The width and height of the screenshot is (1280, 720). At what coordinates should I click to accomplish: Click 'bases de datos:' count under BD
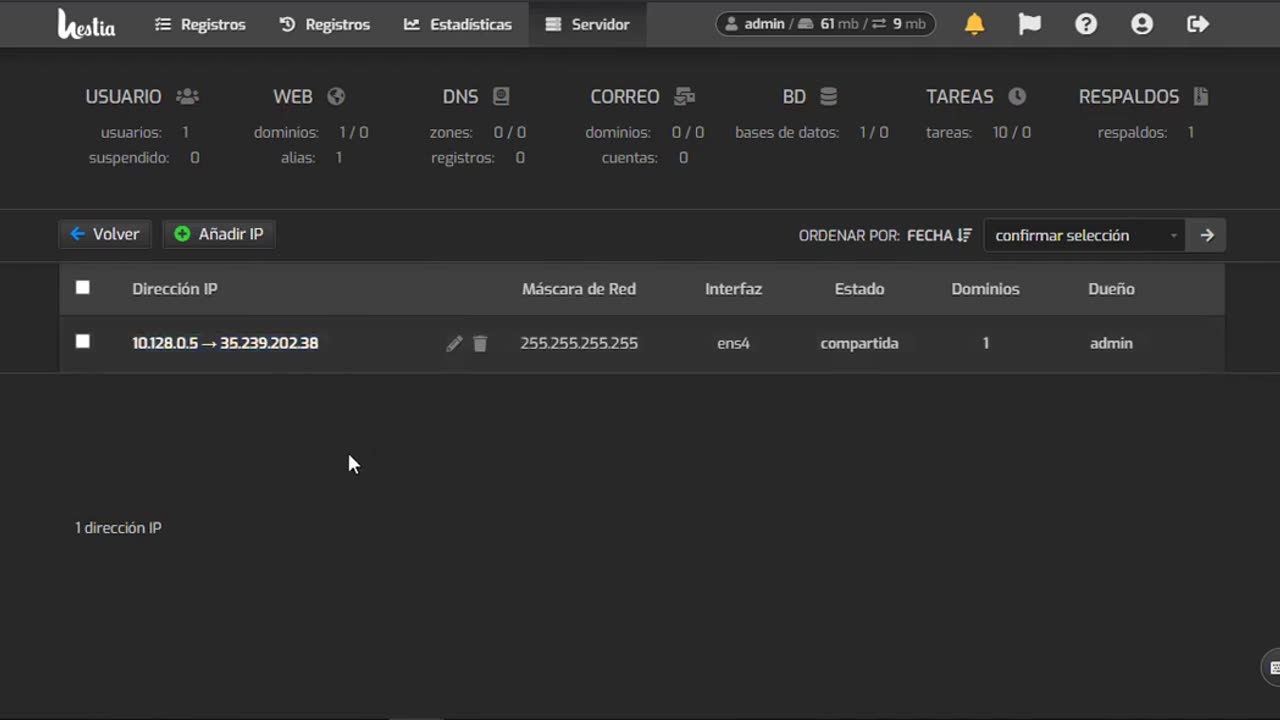[811, 132]
